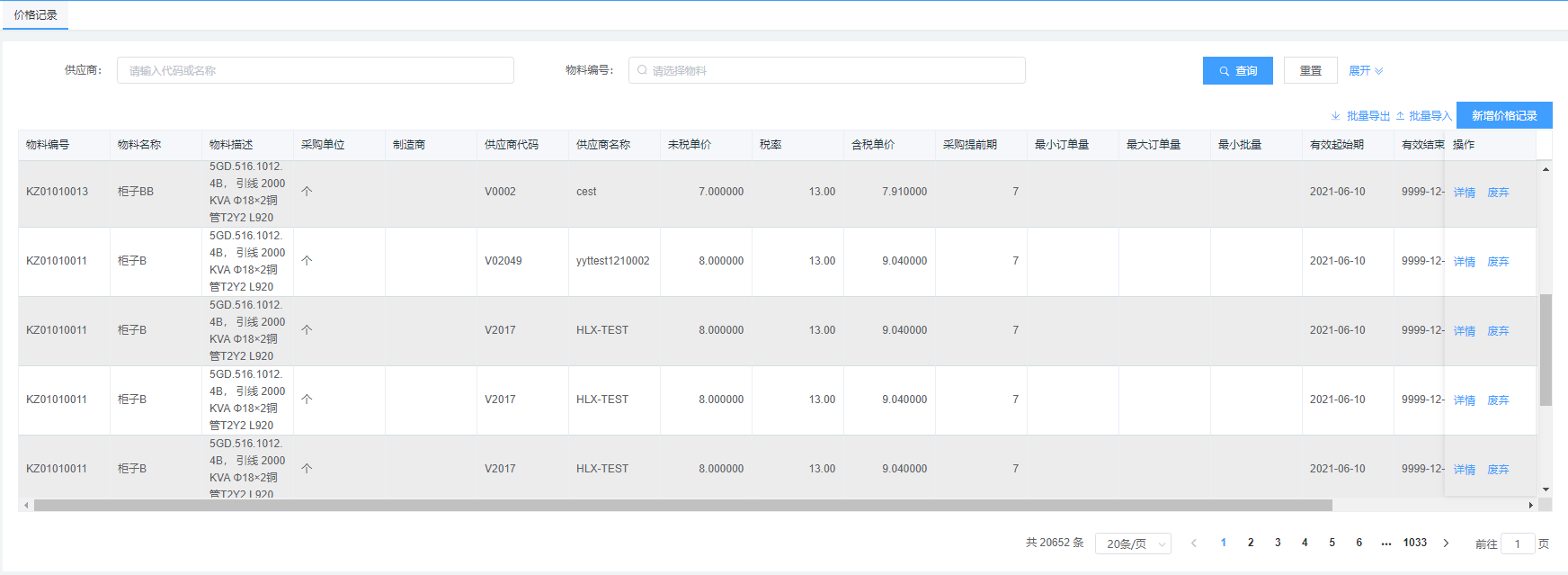
Task: Click the search magnifier icon in 查询 button
Action: click(x=1224, y=71)
